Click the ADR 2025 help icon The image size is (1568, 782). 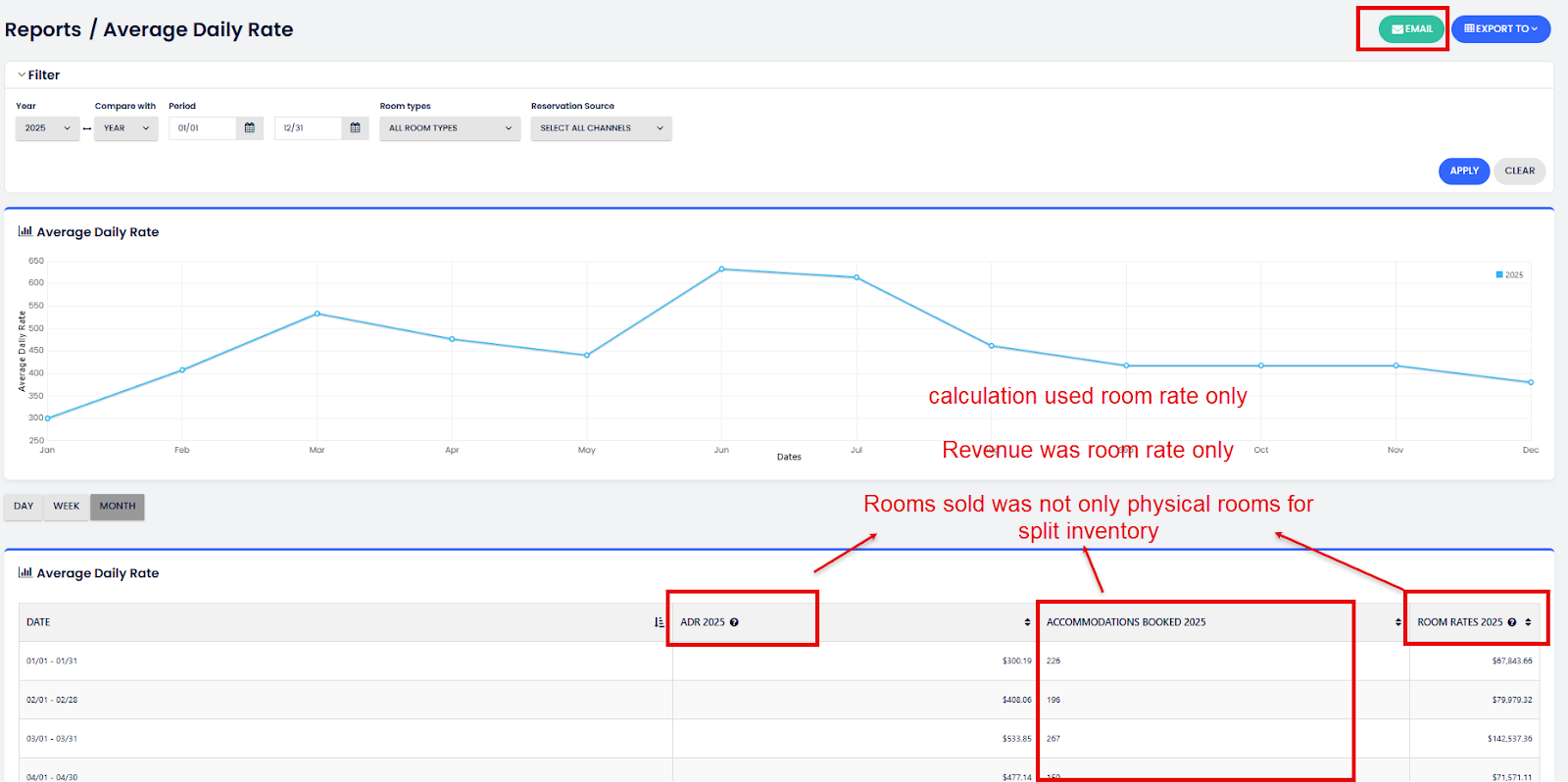734,622
